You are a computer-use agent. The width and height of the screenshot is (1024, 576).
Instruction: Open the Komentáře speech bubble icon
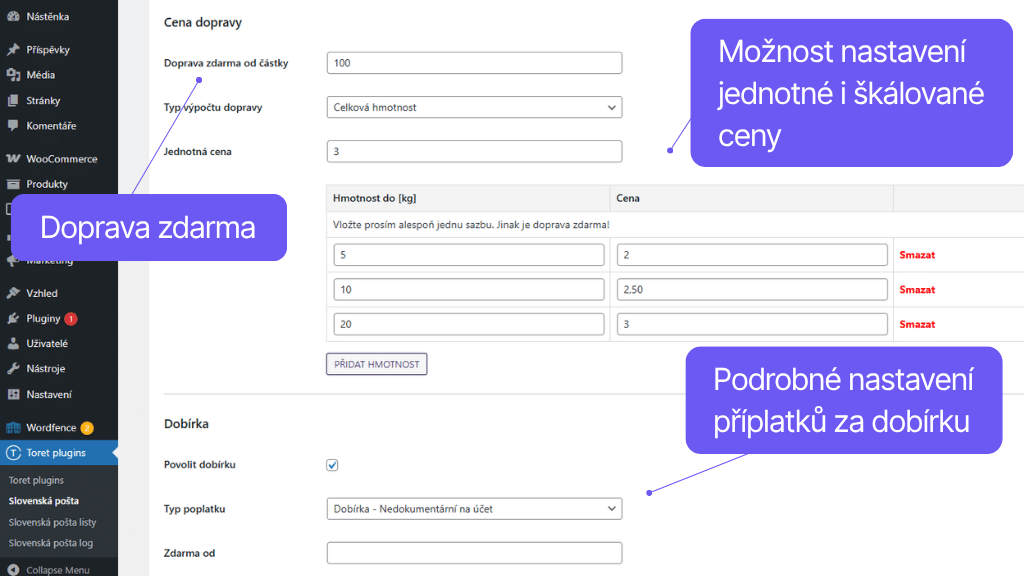[x=14, y=125]
